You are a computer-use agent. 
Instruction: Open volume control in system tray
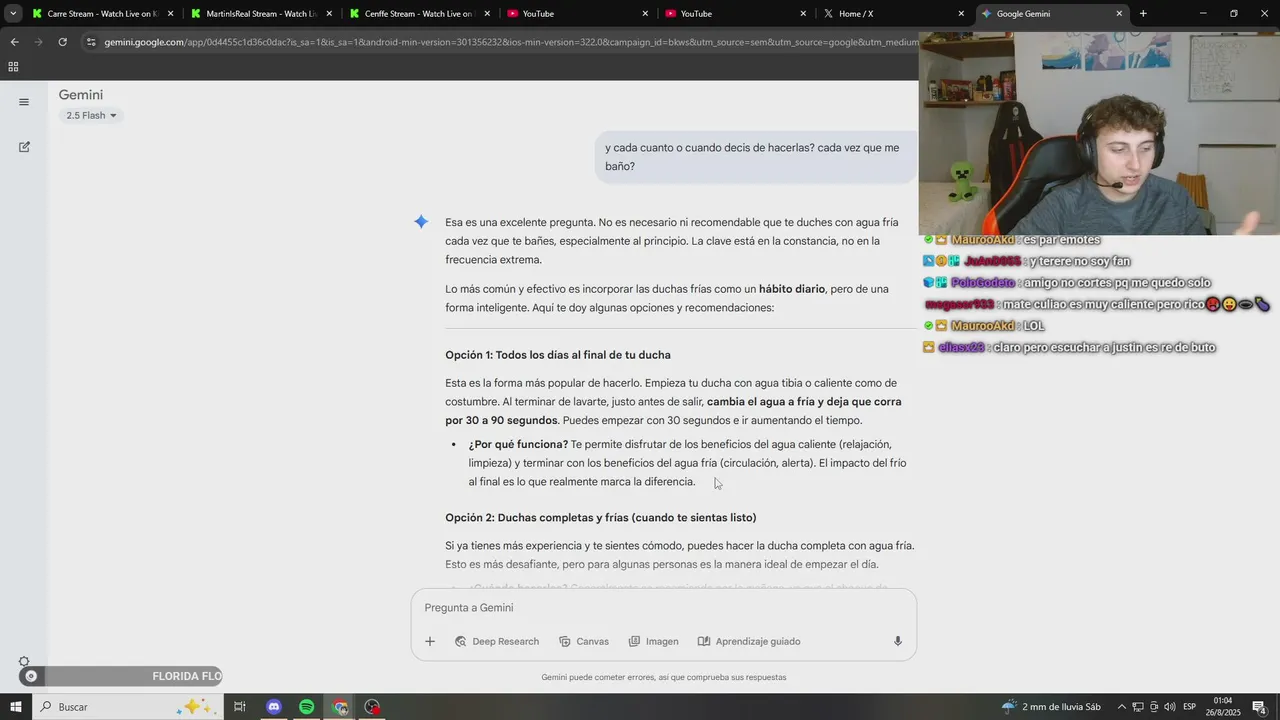point(1170,707)
